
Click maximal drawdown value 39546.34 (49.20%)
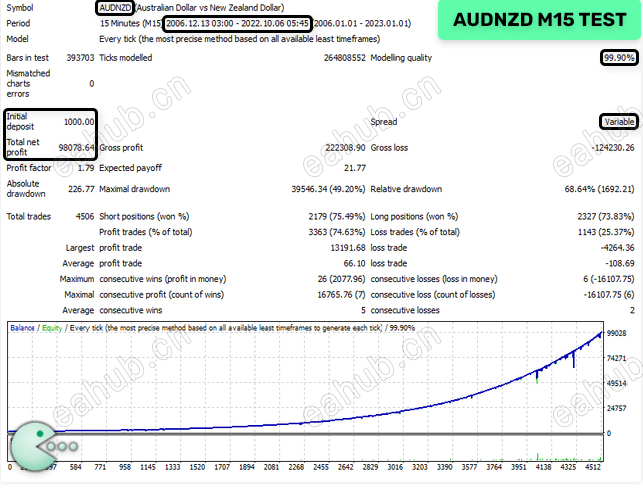(x=328, y=189)
